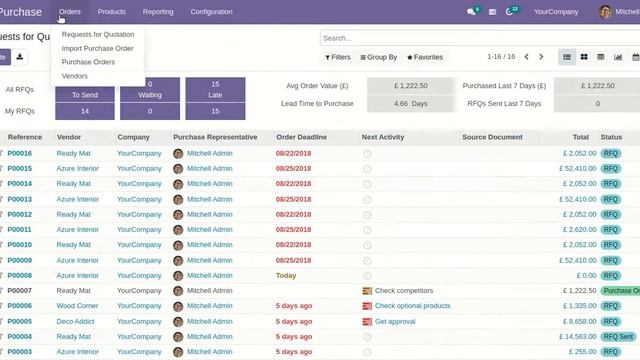Click My RFQs waiting count 0
Screen dimensions: 640x360
150,111
